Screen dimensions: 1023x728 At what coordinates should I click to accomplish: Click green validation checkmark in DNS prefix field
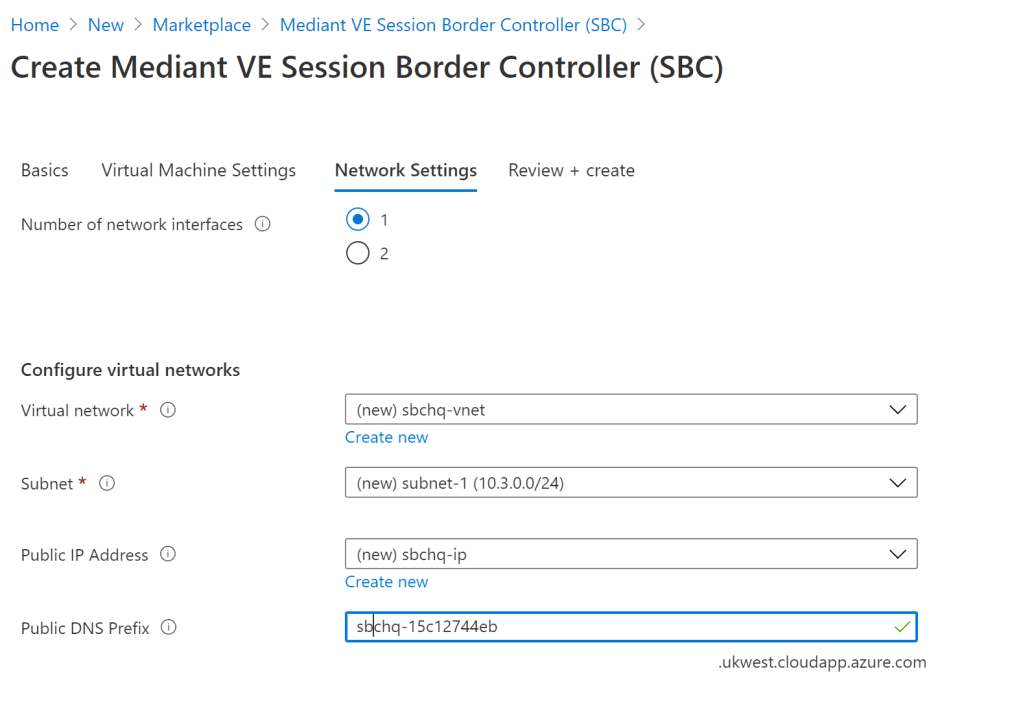[x=902, y=627]
